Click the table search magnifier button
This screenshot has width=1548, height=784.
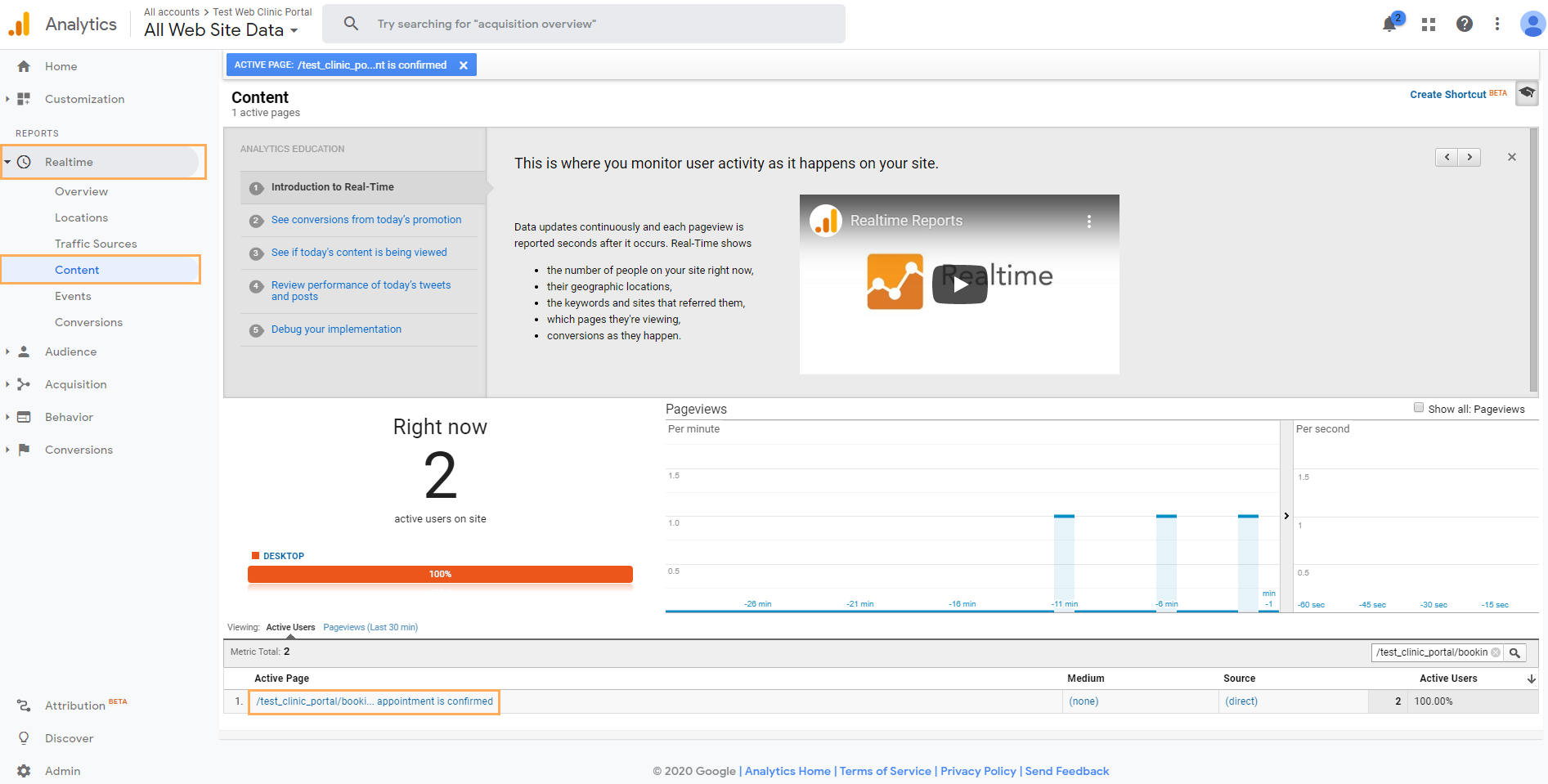coord(1514,652)
